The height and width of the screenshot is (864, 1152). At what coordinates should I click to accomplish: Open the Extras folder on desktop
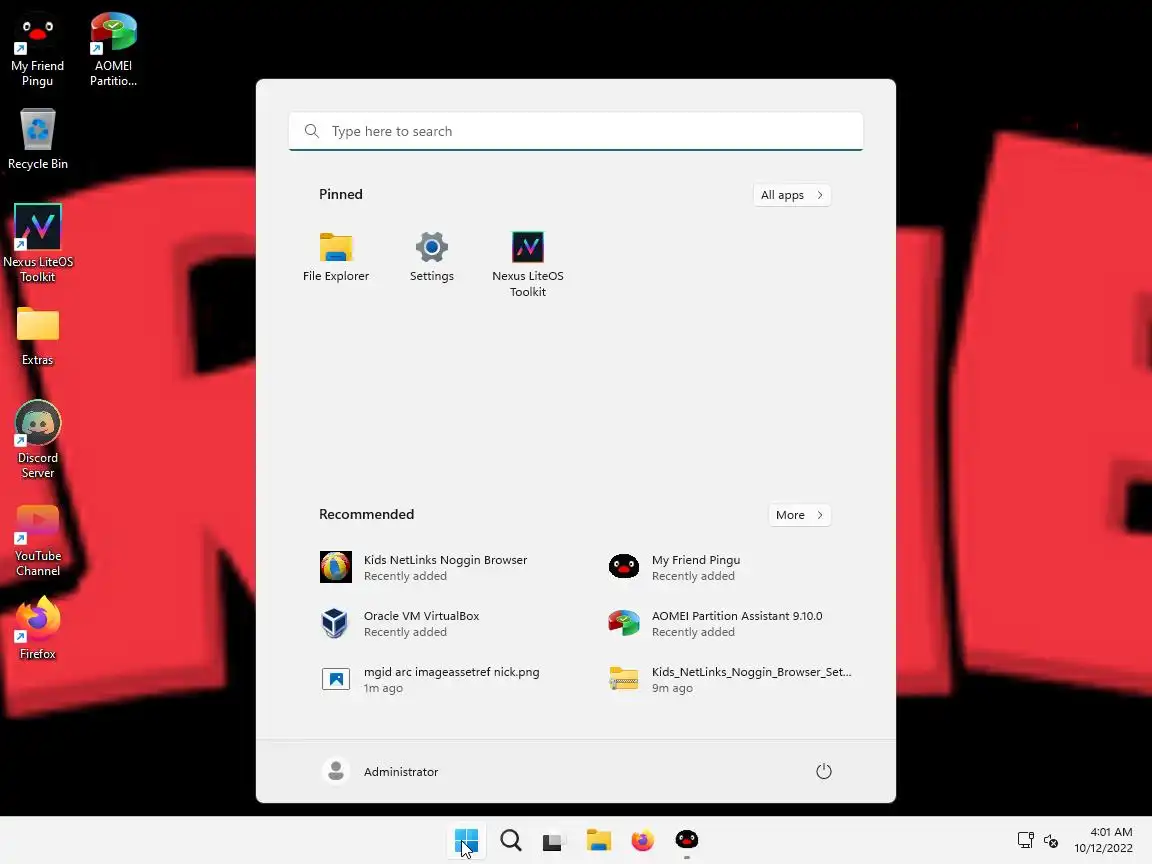[37, 336]
